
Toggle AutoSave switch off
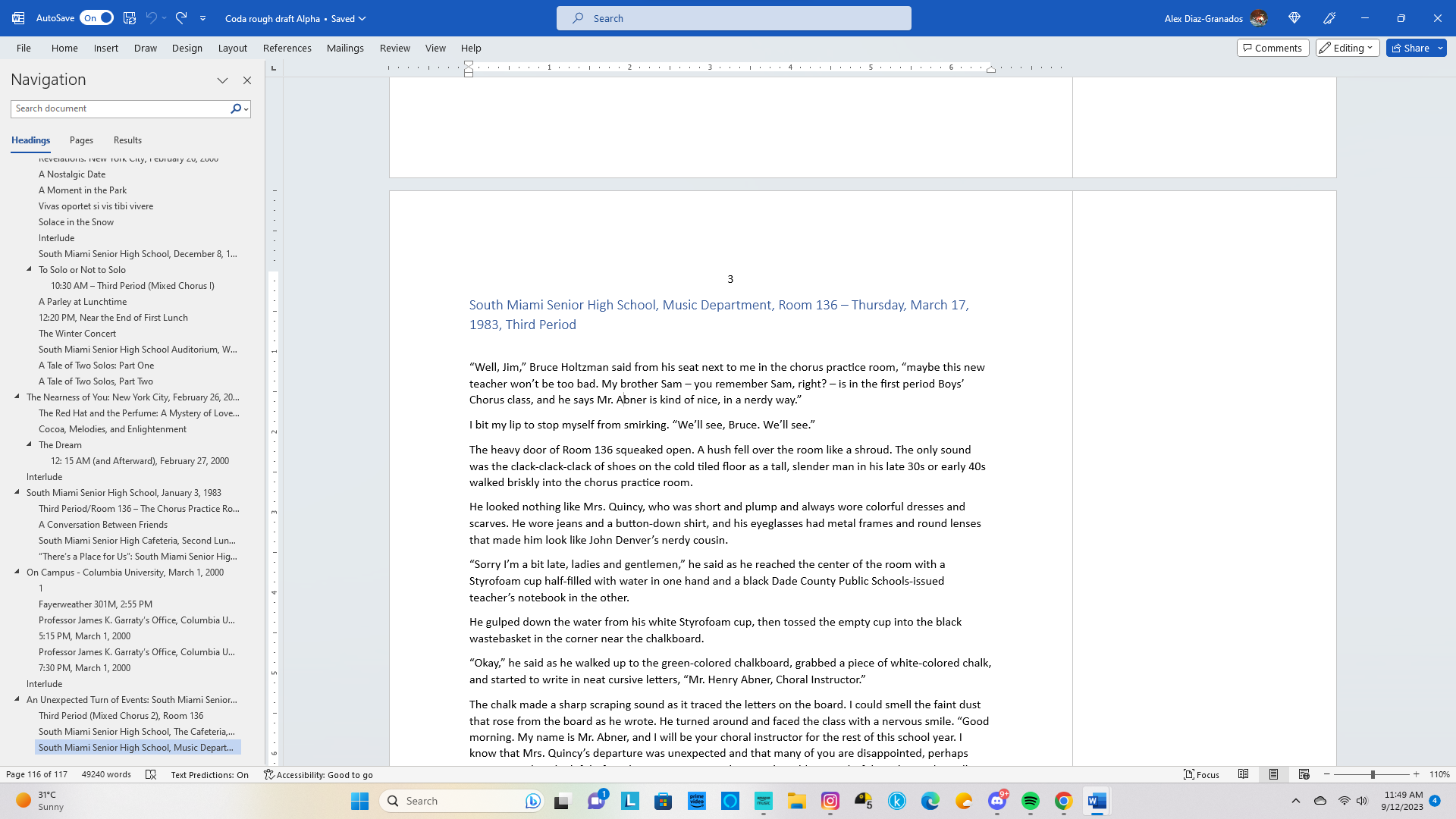tap(97, 17)
